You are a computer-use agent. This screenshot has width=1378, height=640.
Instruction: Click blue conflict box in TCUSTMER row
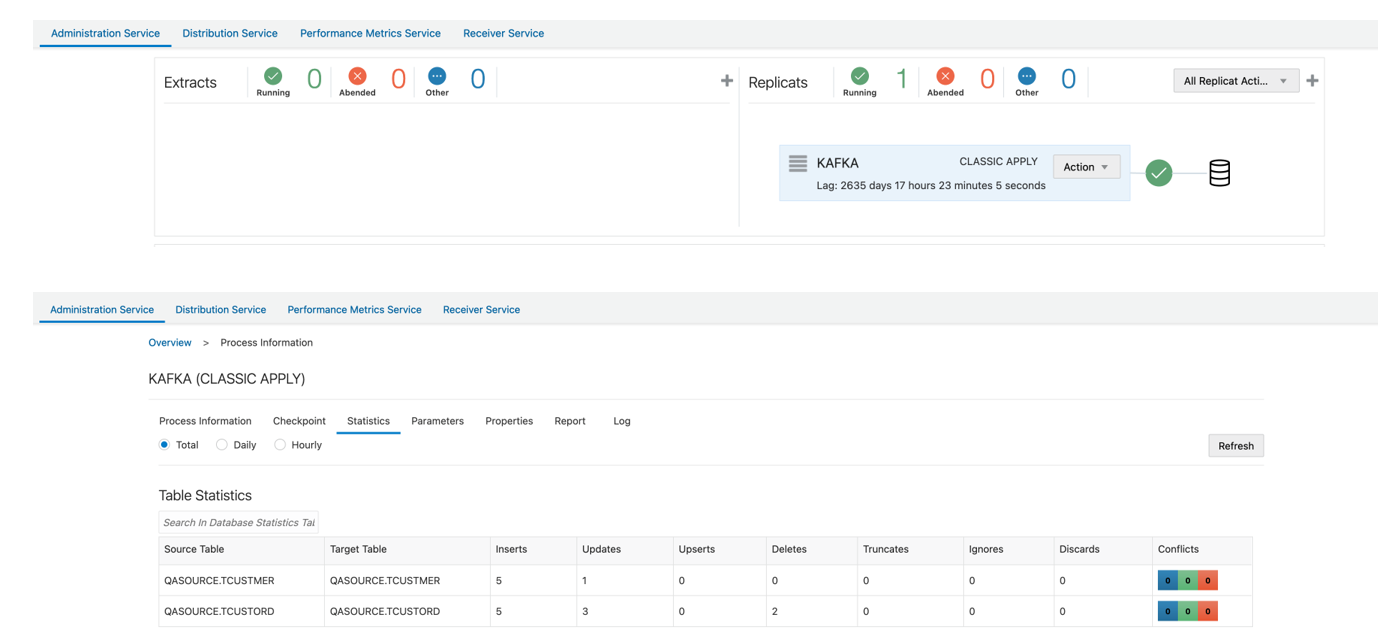point(1168,580)
